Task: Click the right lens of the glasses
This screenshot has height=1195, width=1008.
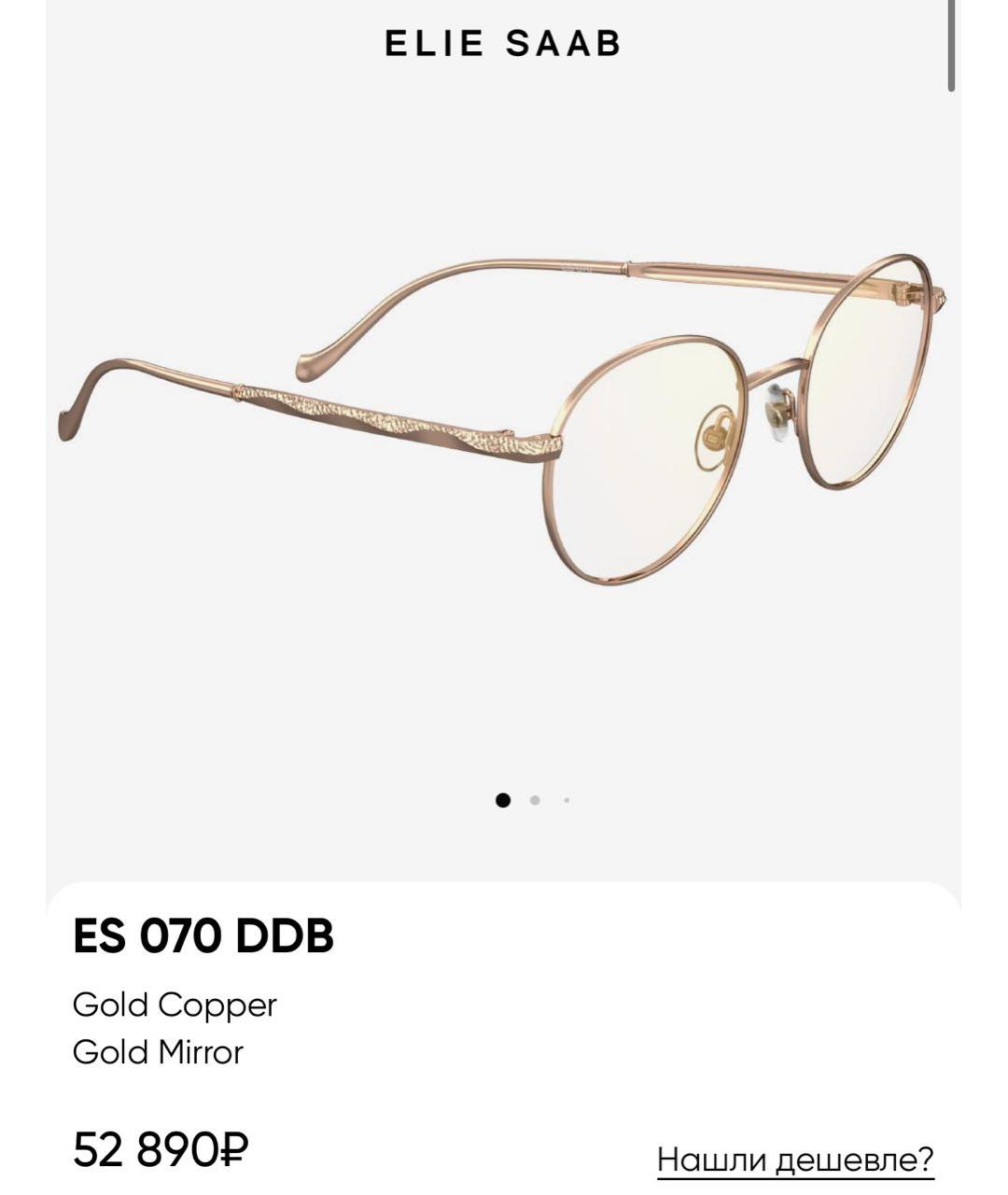Action: pyautogui.click(x=868, y=372)
